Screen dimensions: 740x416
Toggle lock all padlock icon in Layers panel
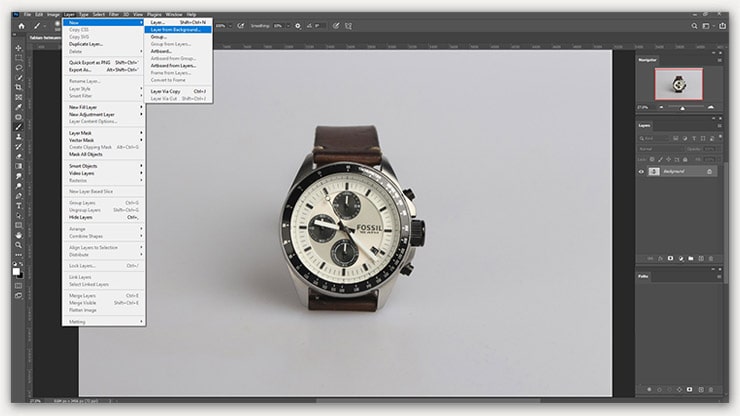(685, 160)
